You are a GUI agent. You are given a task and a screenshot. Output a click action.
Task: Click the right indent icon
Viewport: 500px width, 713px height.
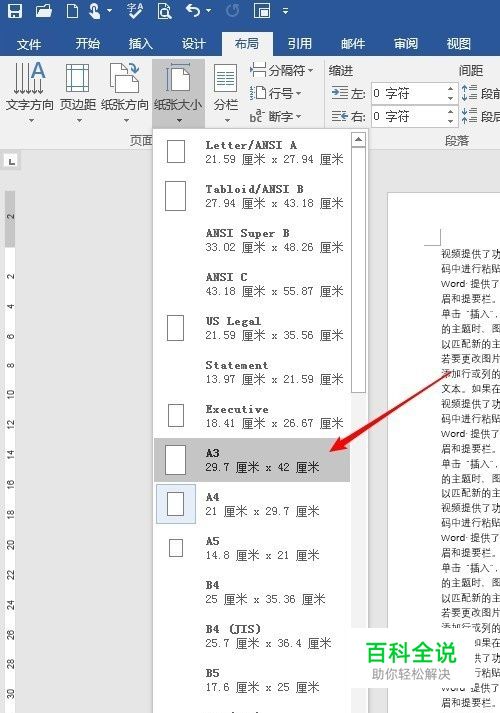coord(340,116)
